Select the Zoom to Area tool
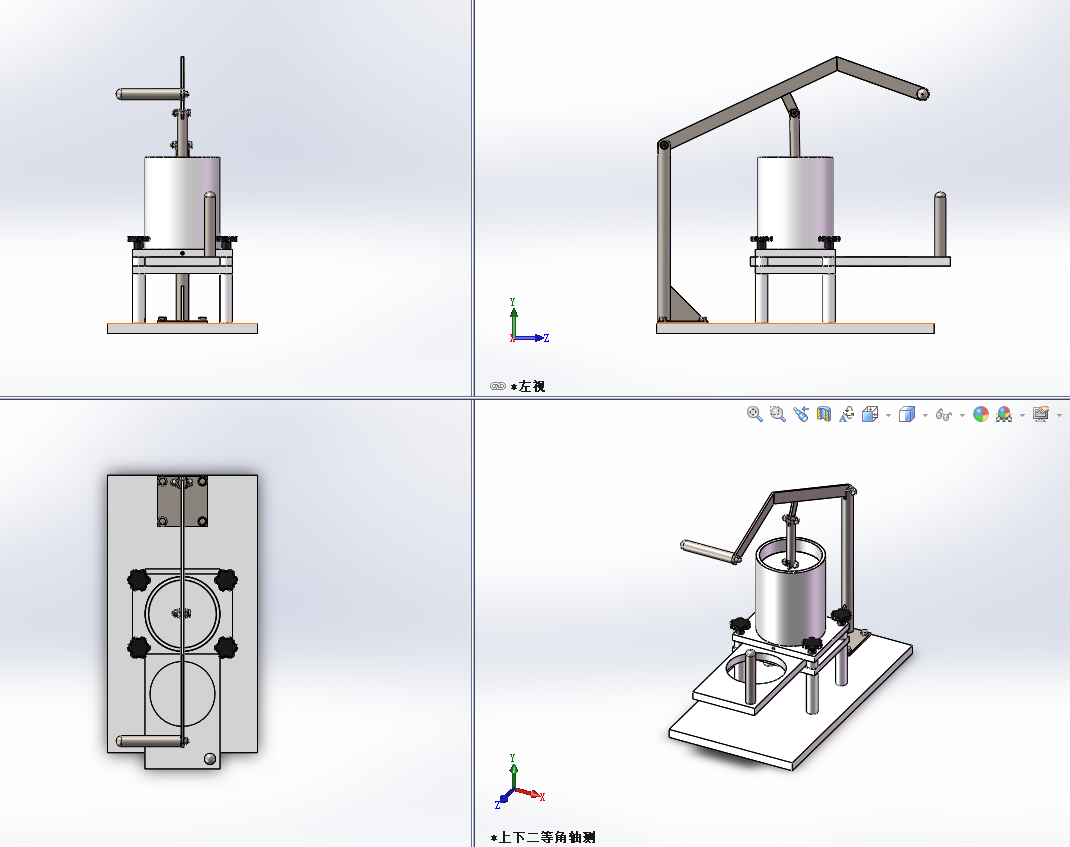The height and width of the screenshot is (847, 1070). point(777,414)
